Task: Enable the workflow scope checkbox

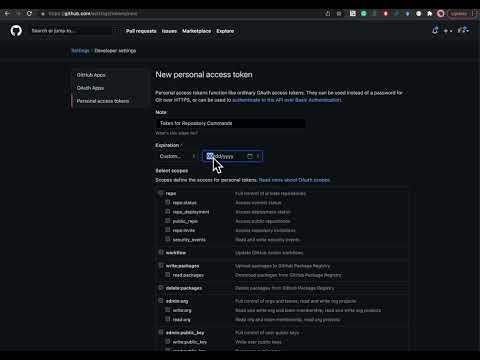Action: [161, 252]
